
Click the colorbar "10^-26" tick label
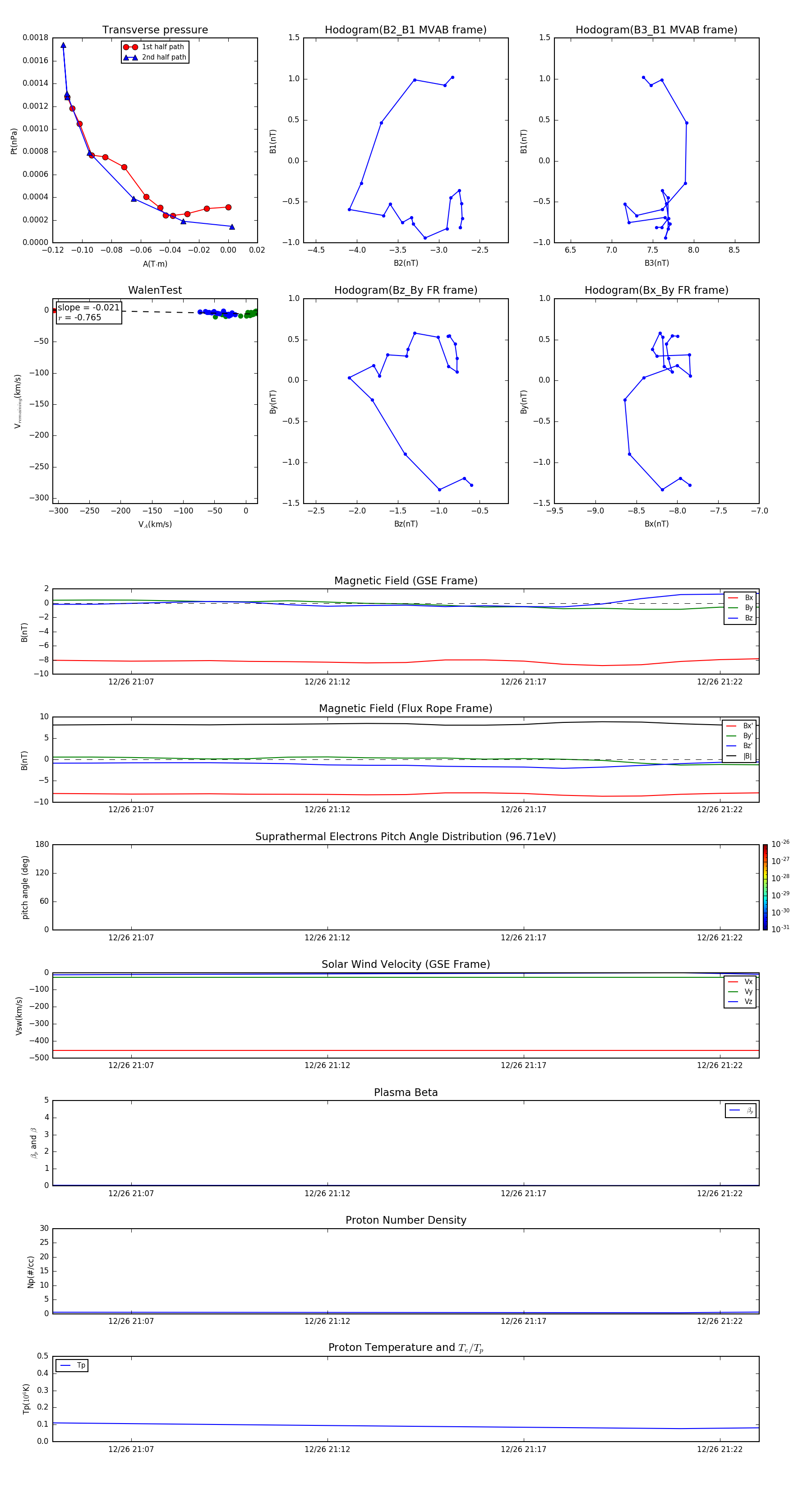(780, 844)
